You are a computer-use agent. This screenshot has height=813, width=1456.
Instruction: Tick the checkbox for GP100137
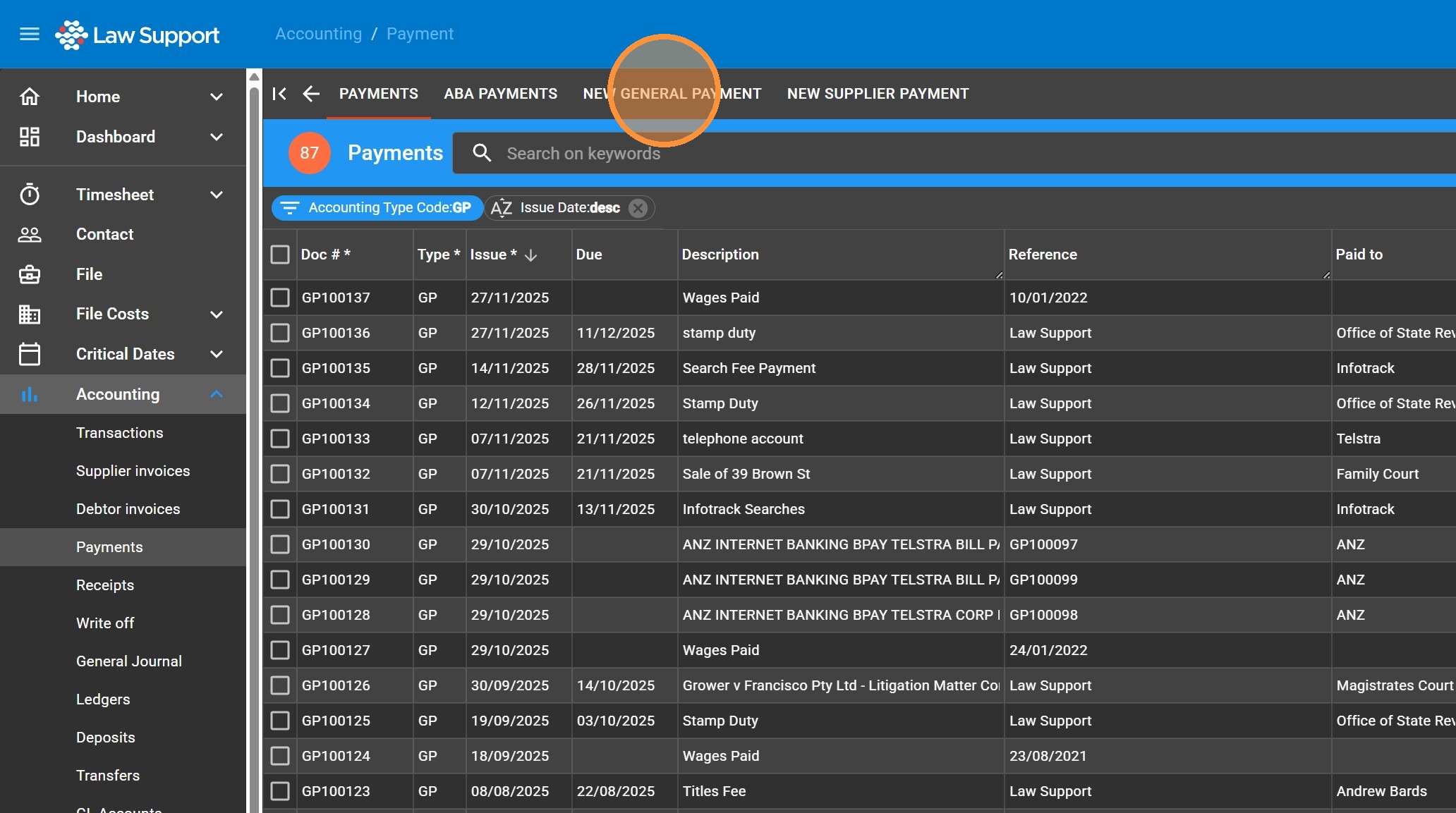280,298
